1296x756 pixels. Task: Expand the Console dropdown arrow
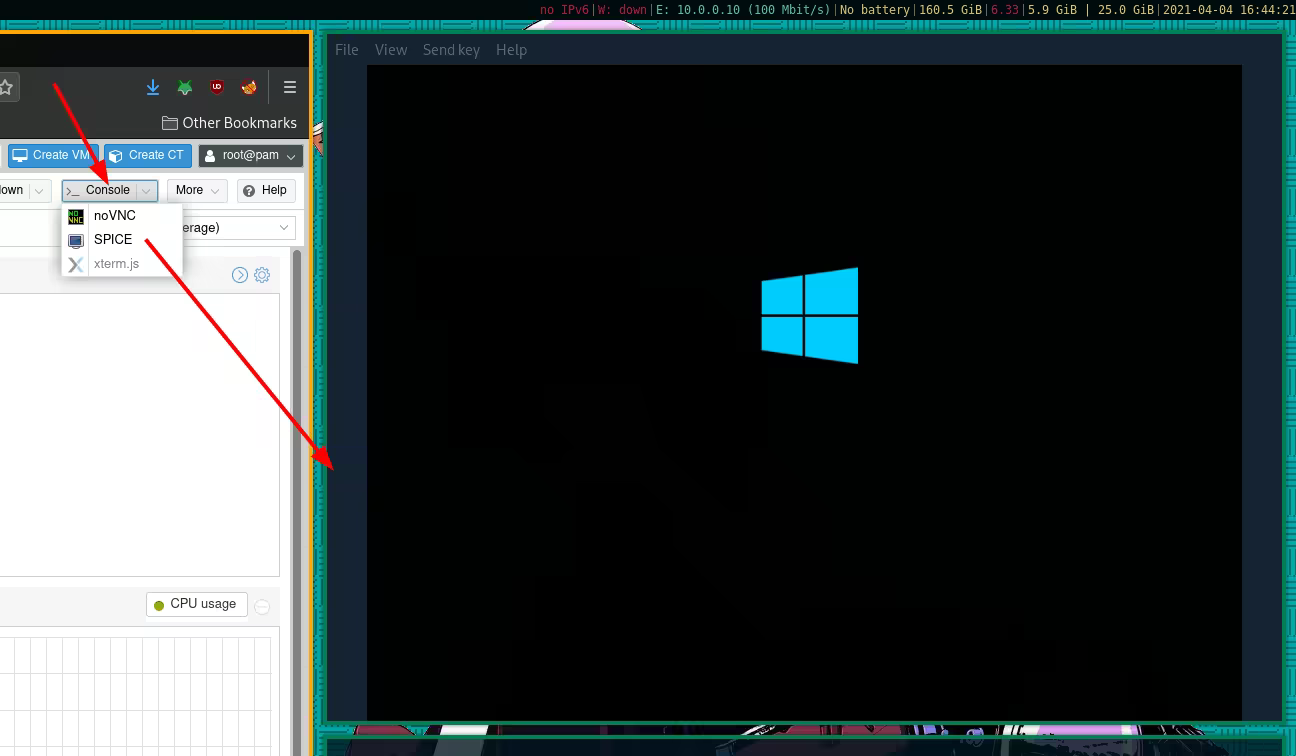click(x=147, y=190)
